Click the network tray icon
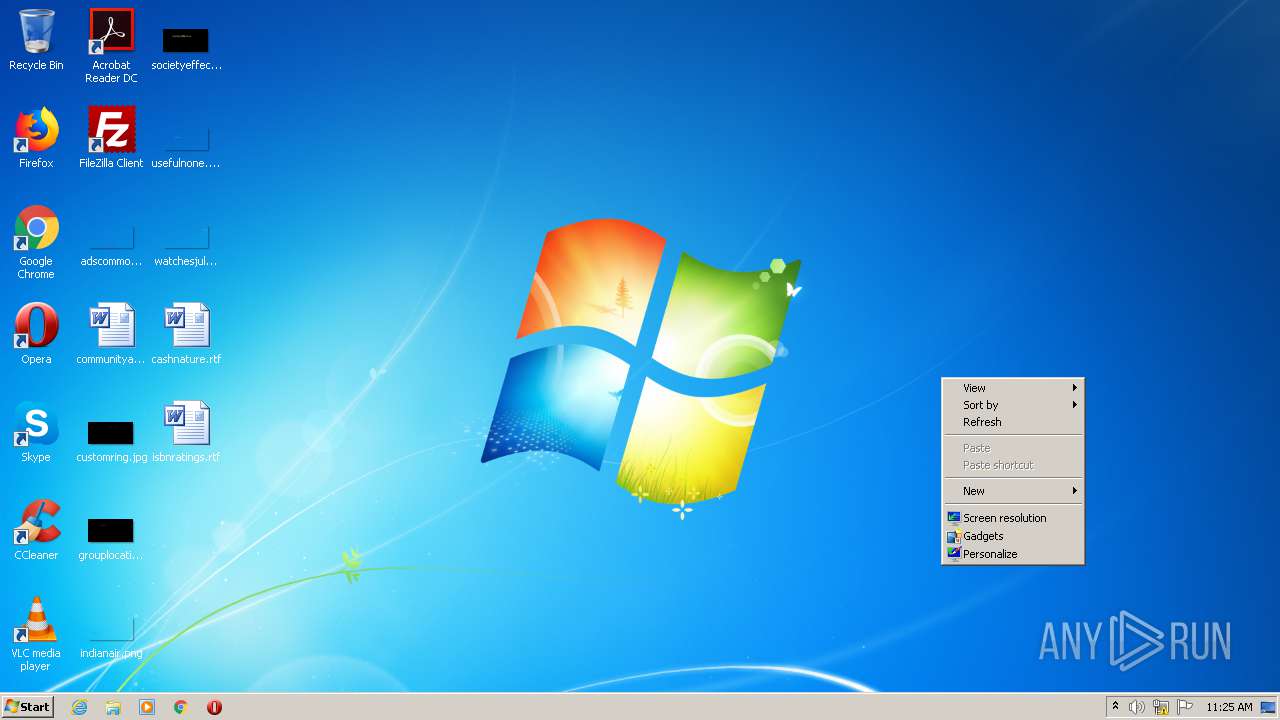 pyautogui.click(x=1161, y=707)
